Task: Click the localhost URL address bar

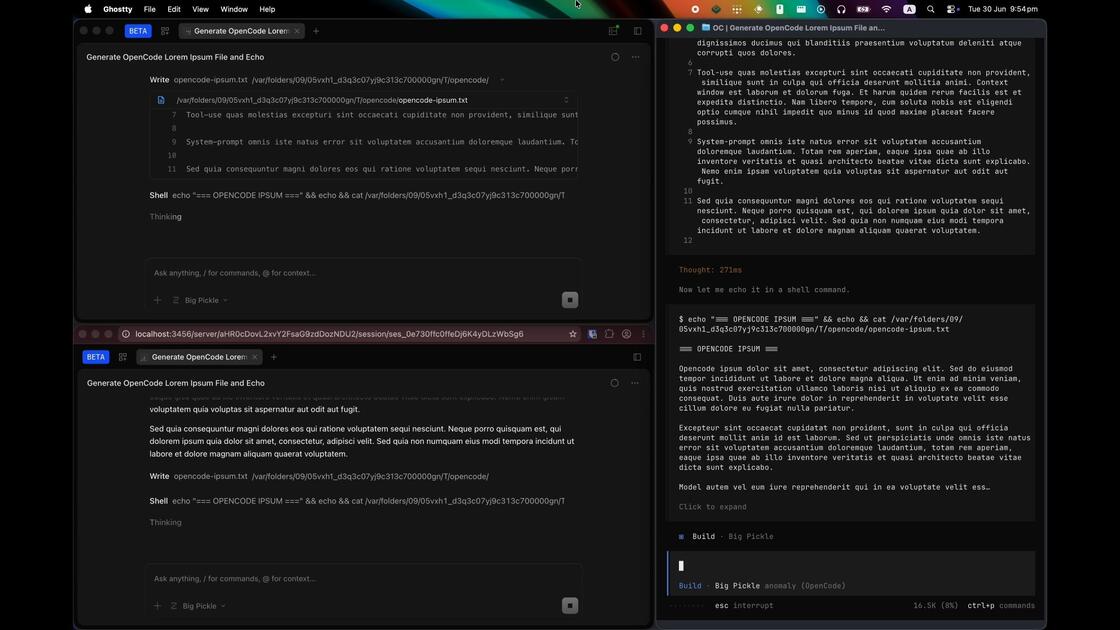Action: [x=329, y=334]
